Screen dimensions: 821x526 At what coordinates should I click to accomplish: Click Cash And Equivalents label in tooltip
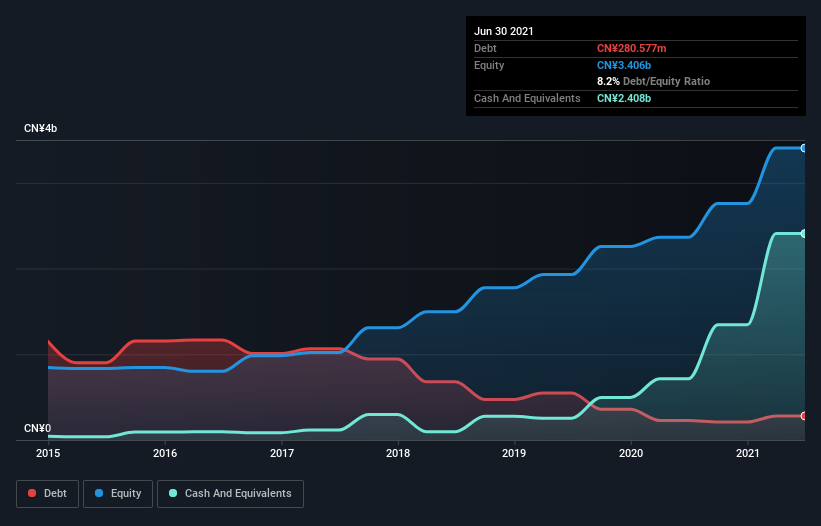(527, 98)
